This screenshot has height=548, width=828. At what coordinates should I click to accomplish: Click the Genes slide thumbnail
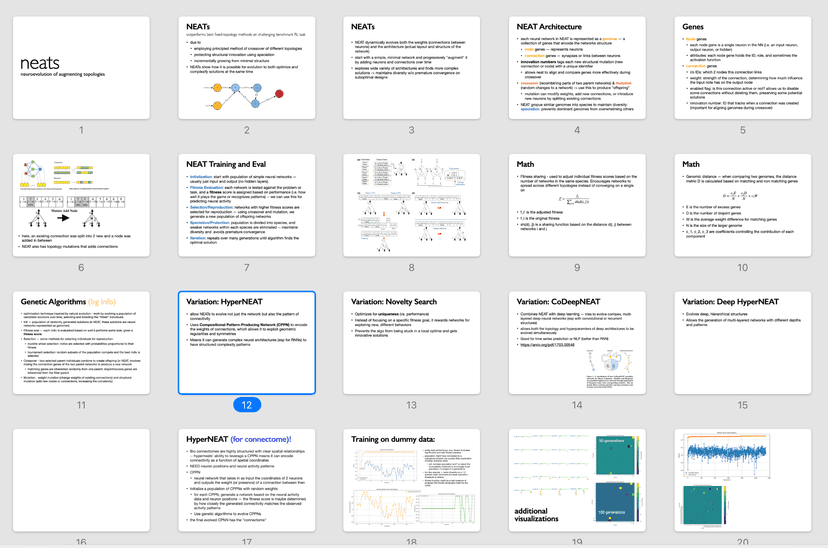(x=743, y=66)
